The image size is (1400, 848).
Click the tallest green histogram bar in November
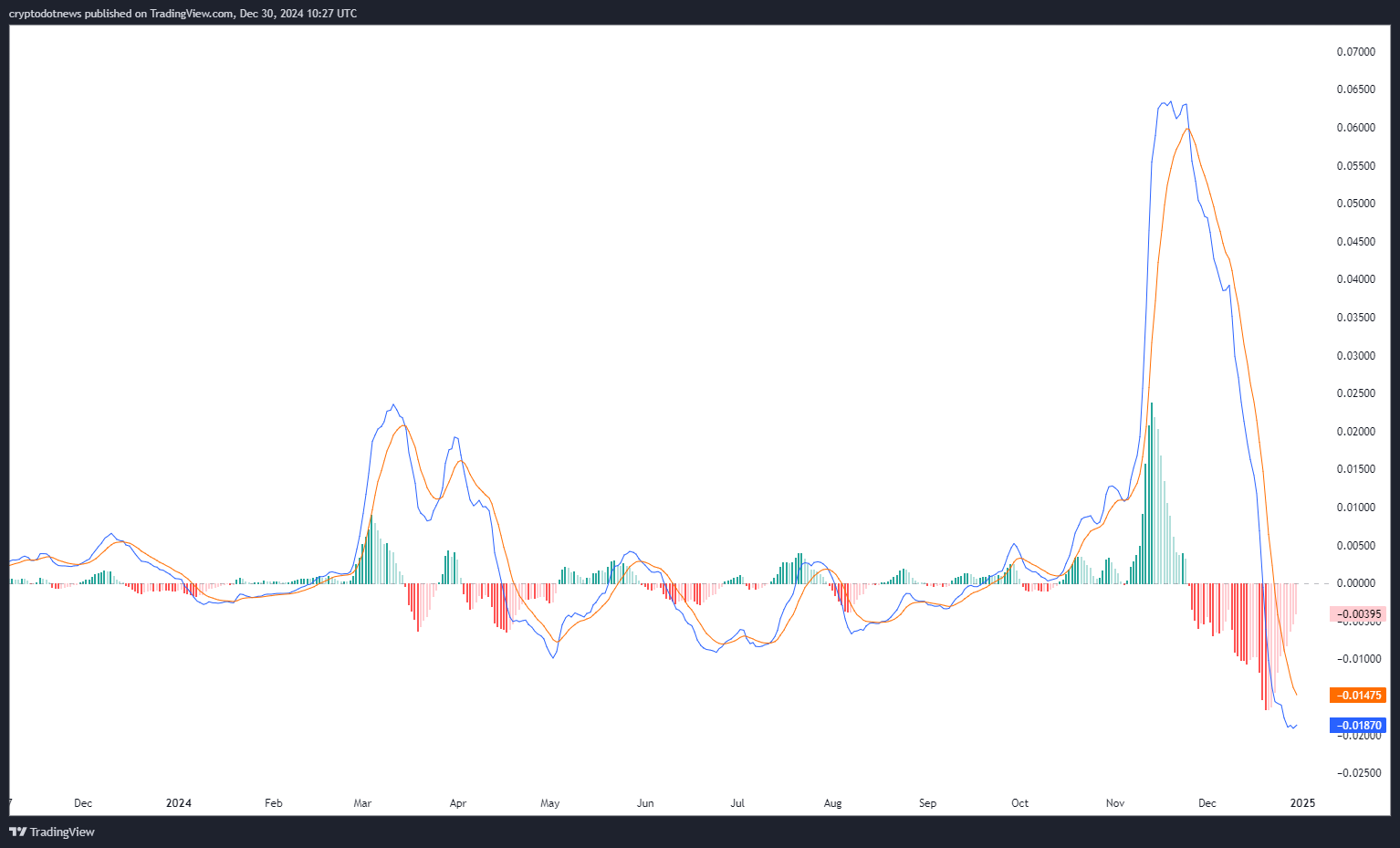point(1151,493)
